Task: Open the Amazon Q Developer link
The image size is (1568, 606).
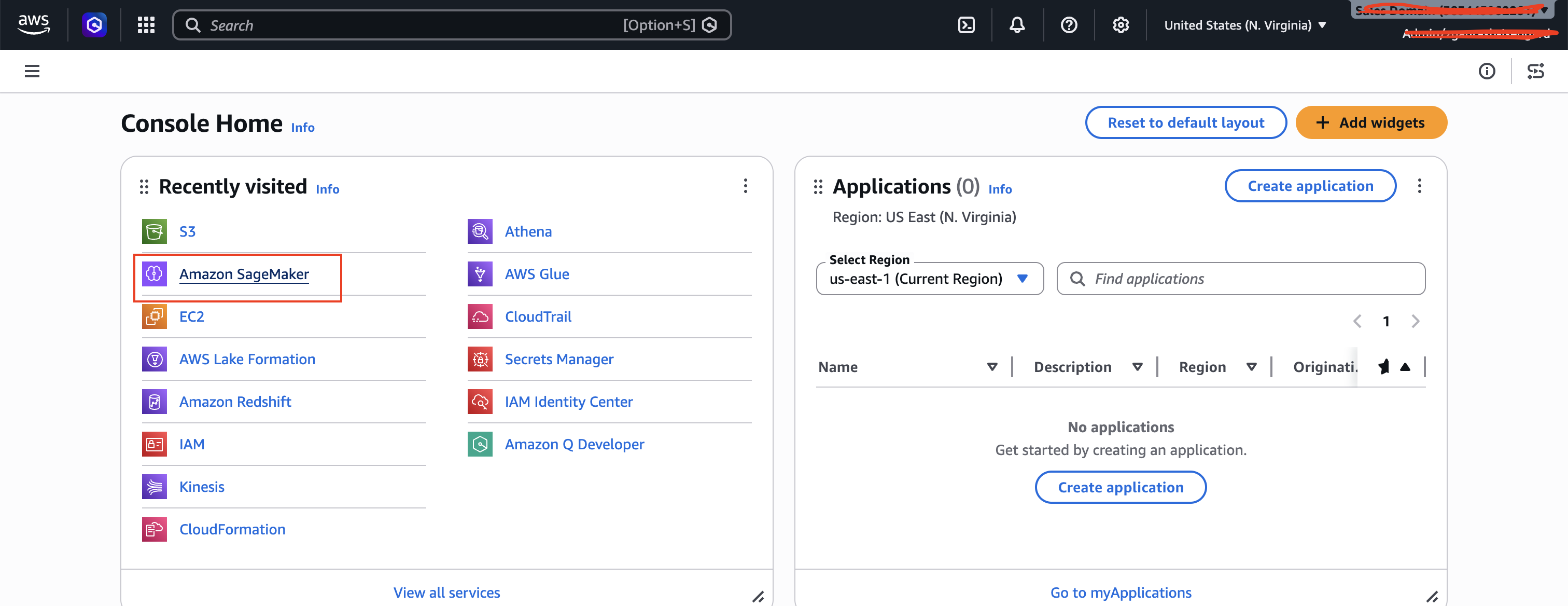Action: pyautogui.click(x=574, y=445)
